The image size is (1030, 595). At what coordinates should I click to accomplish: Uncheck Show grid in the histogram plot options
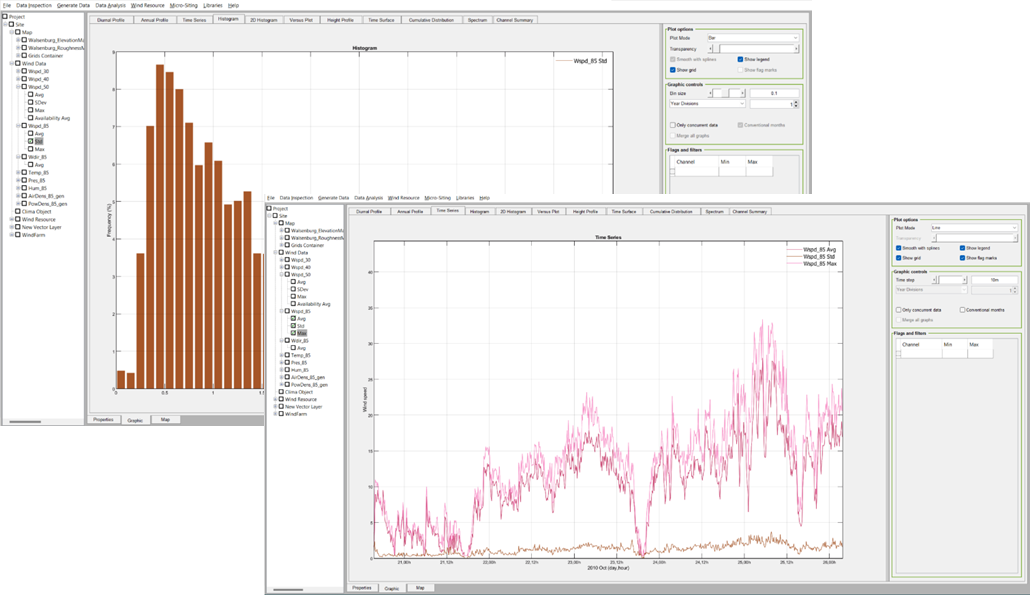(x=673, y=69)
